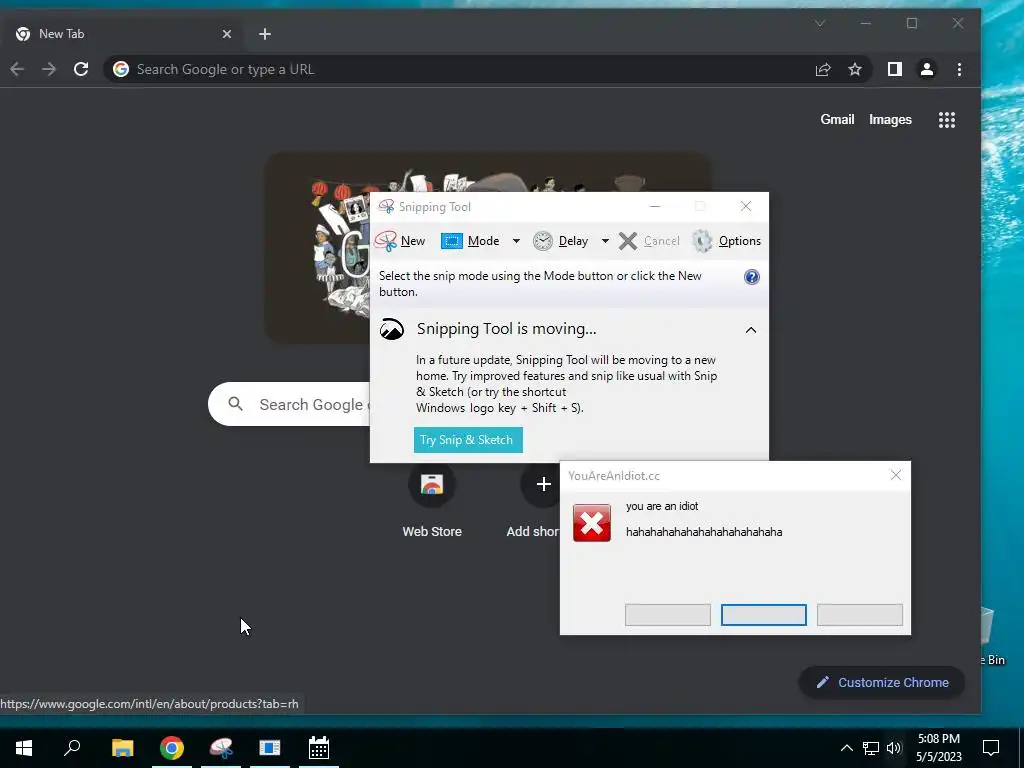
Task: Click the Delay clock button
Action: click(561, 241)
